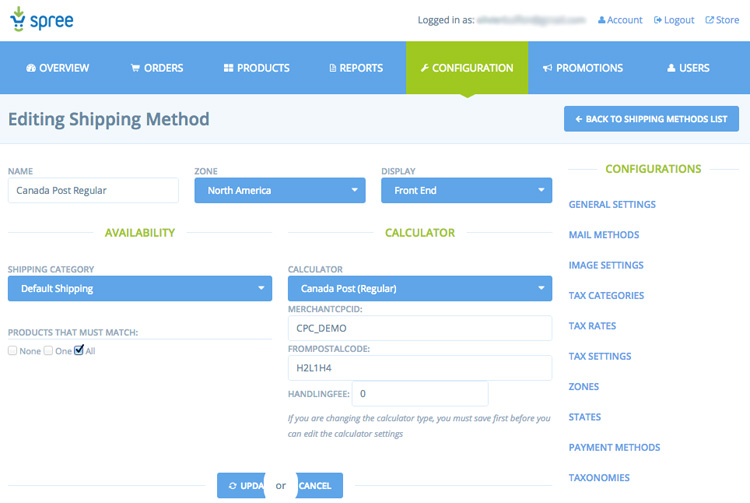Open Tax Settings in sidebar
The image size is (750, 503).
click(x=600, y=356)
